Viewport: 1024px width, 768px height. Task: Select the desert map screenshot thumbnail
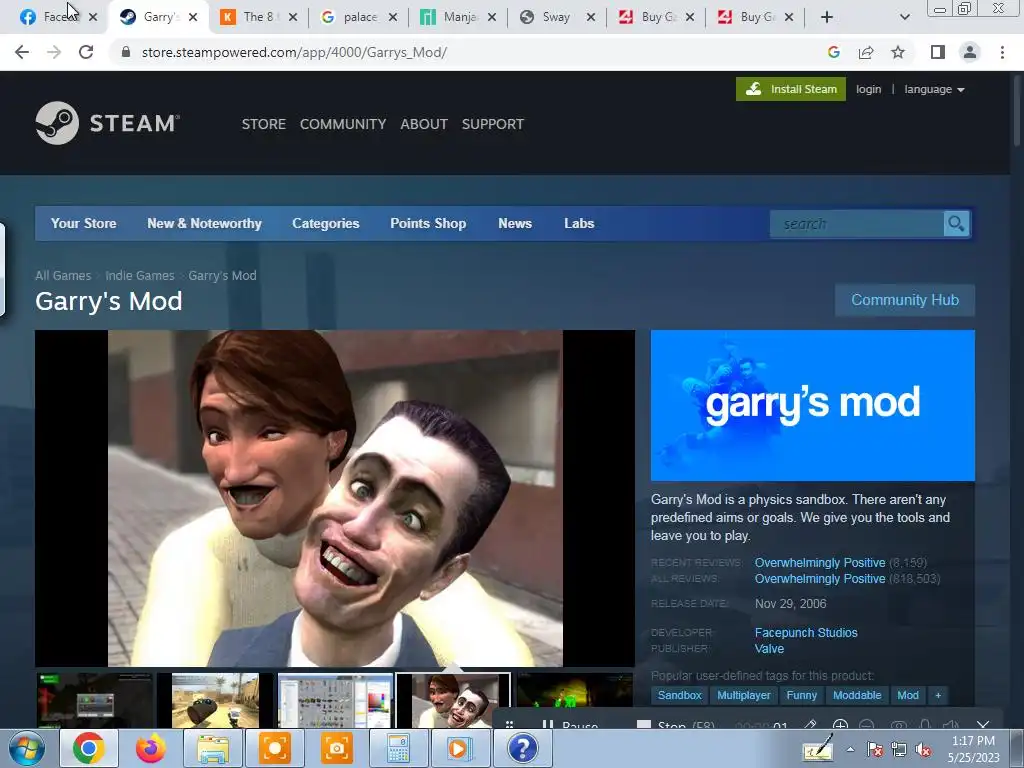(215, 701)
